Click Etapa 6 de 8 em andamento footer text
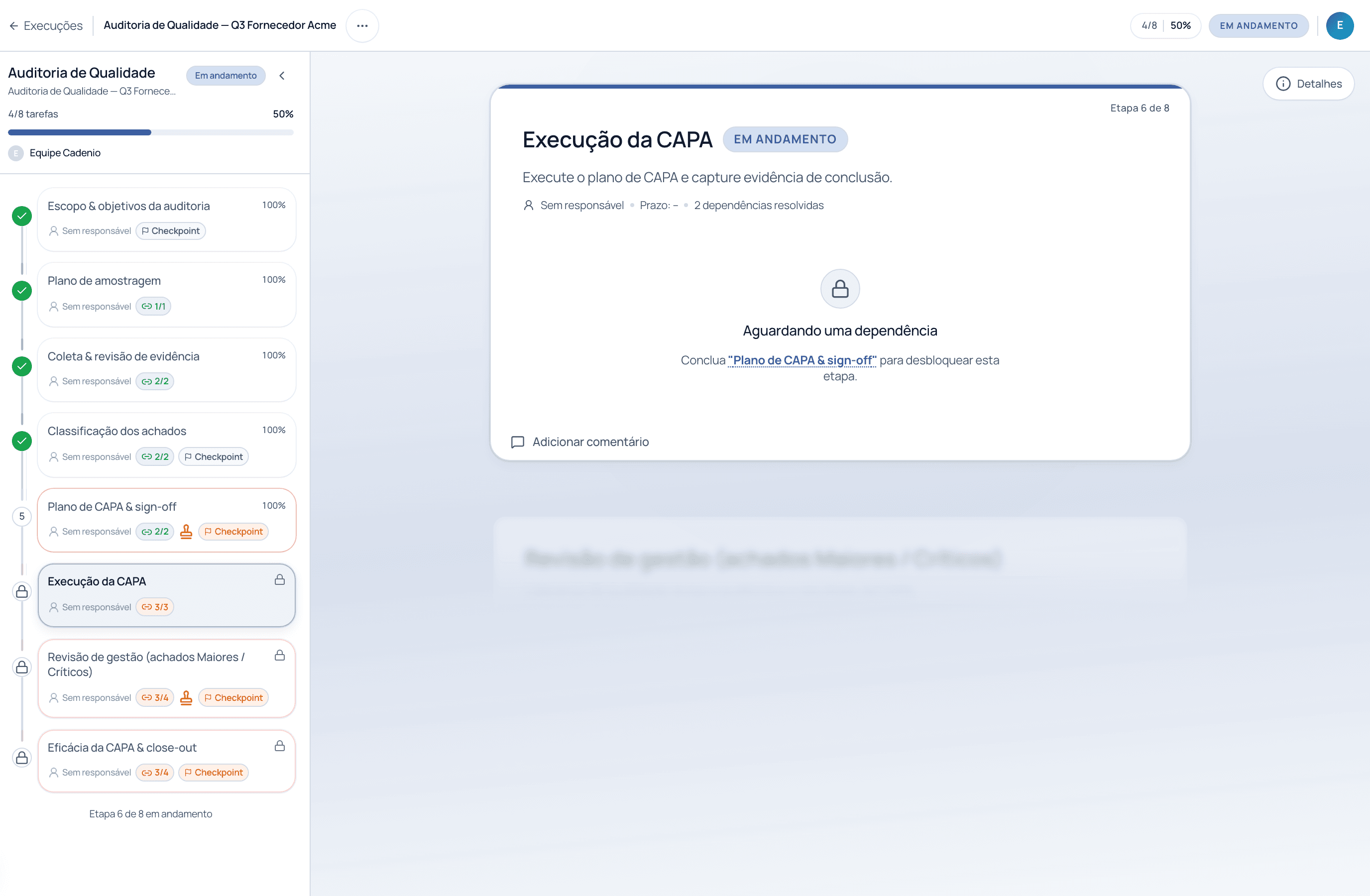 point(150,814)
